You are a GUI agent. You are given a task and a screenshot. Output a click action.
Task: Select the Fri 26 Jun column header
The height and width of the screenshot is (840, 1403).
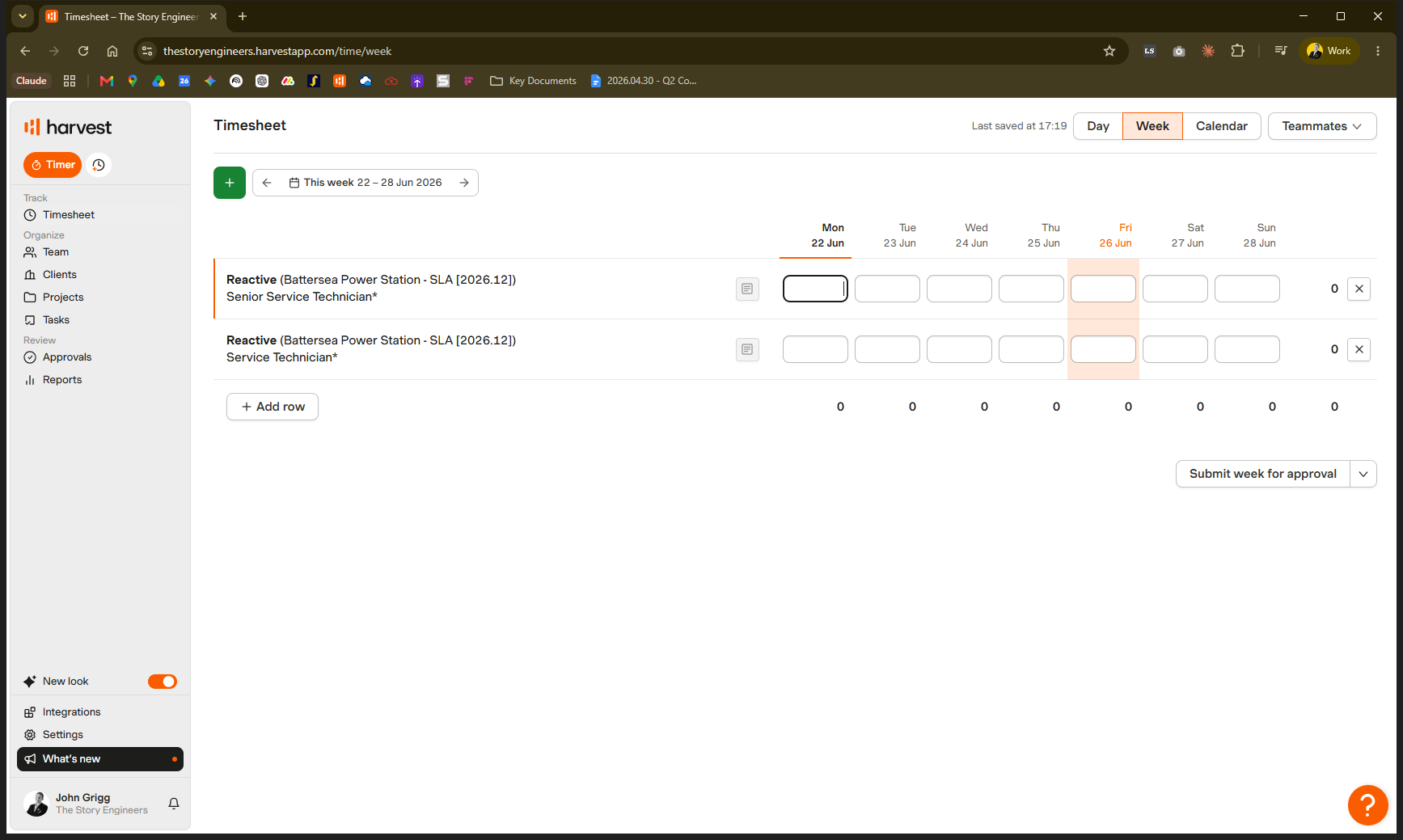[x=1116, y=235]
